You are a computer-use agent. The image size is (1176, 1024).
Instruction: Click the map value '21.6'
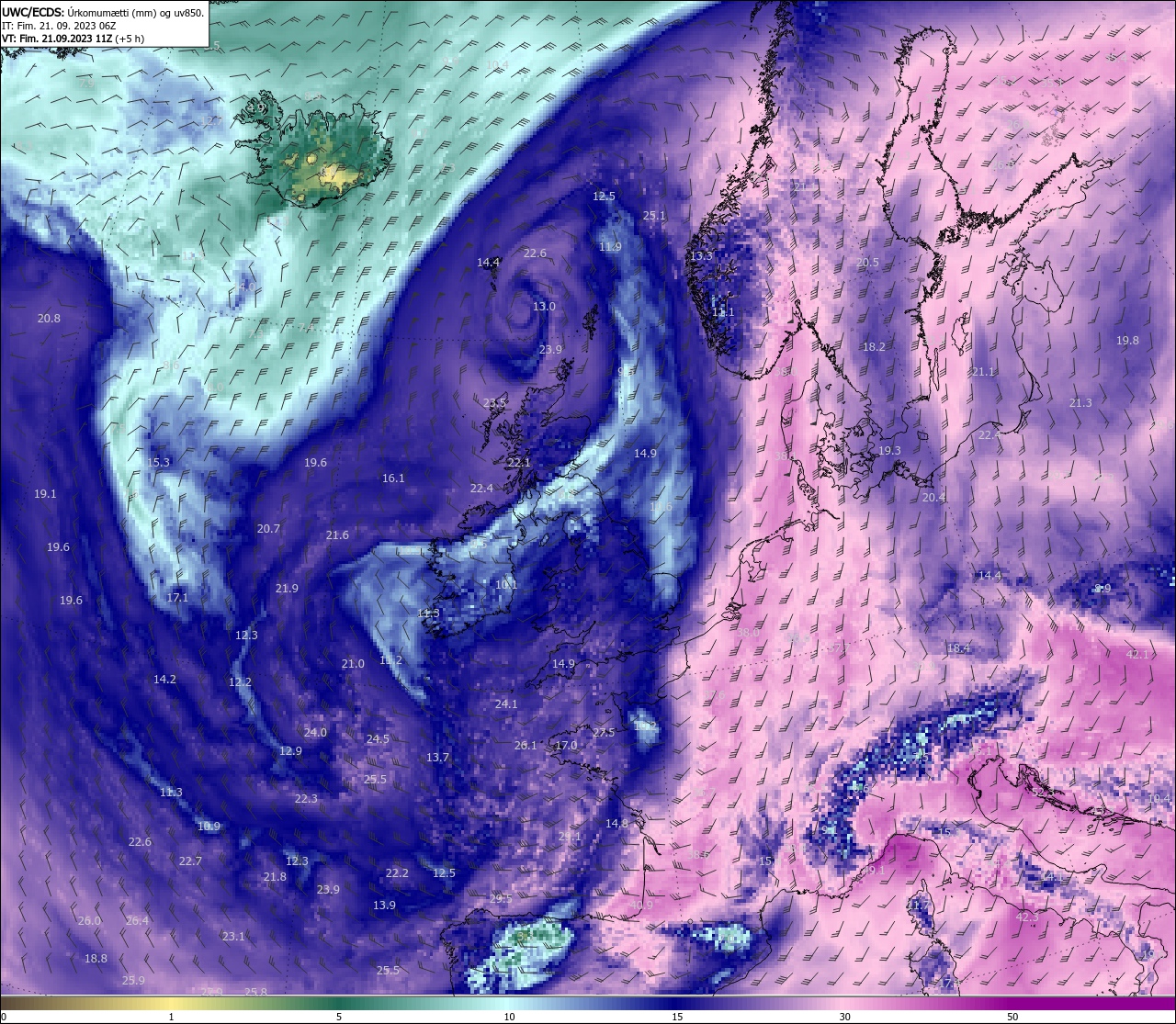click(337, 535)
